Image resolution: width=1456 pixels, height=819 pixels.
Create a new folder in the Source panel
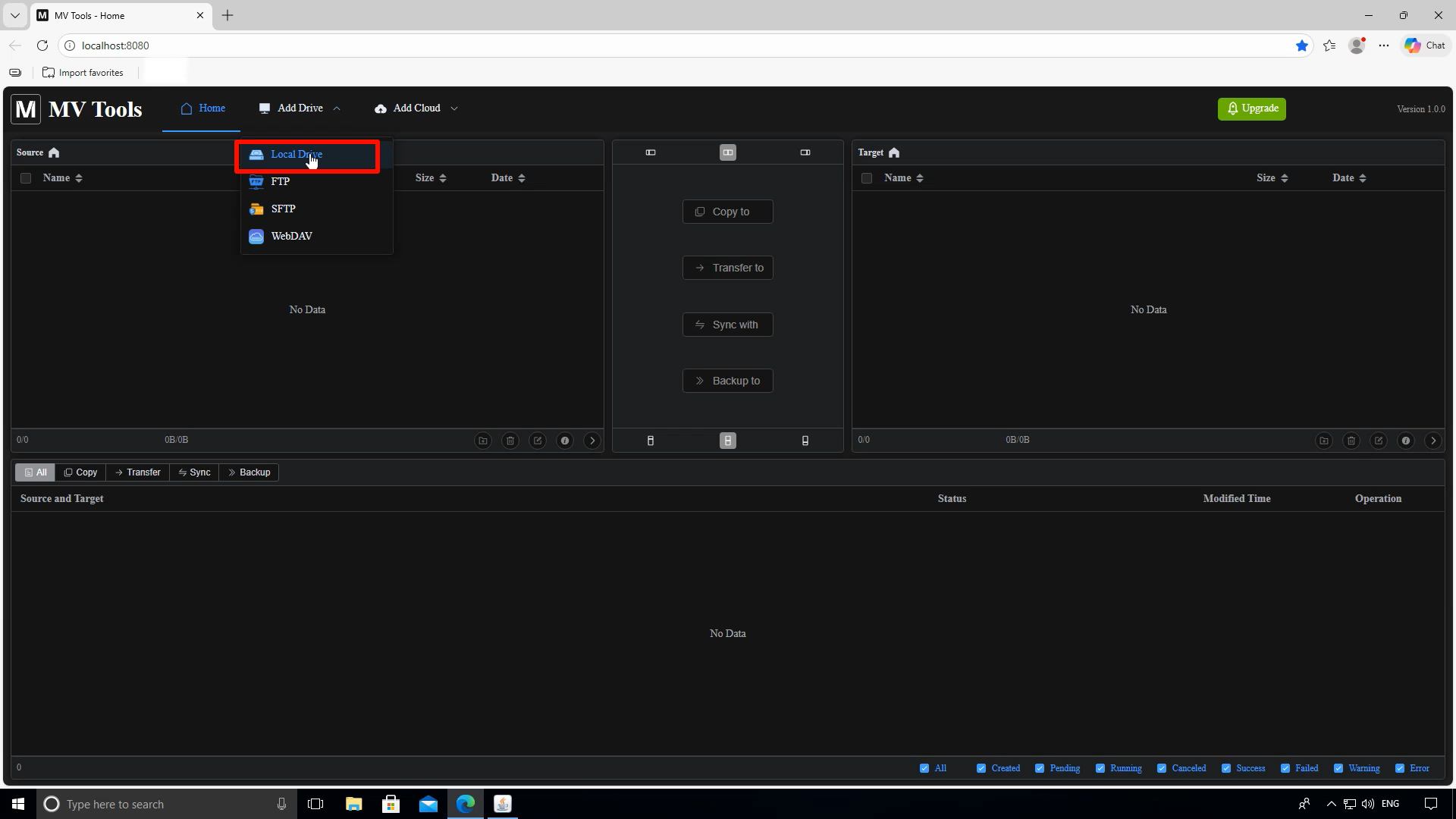(483, 441)
